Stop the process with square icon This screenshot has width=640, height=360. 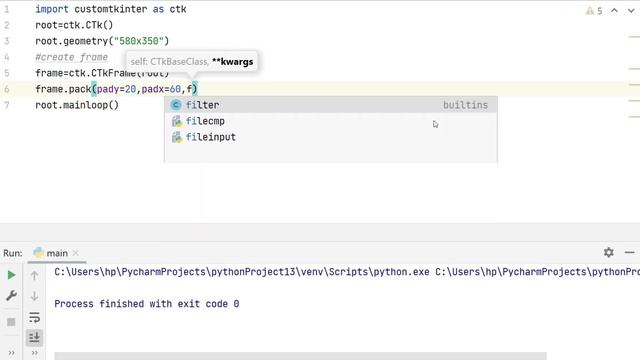pyautogui.click(x=11, y=322)
